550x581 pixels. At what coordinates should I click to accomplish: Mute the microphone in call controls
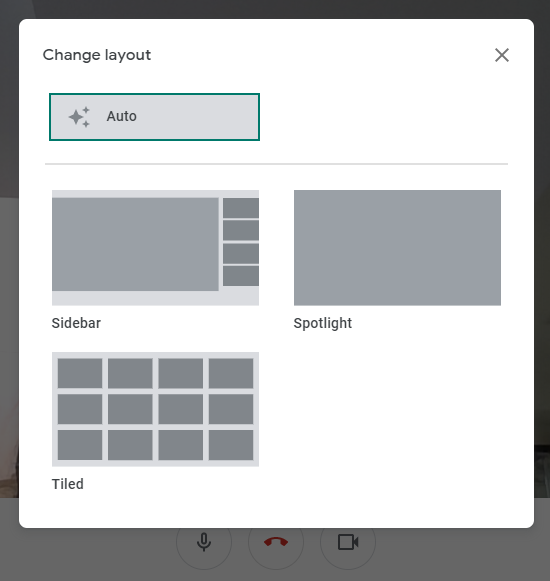pos(204,542)
